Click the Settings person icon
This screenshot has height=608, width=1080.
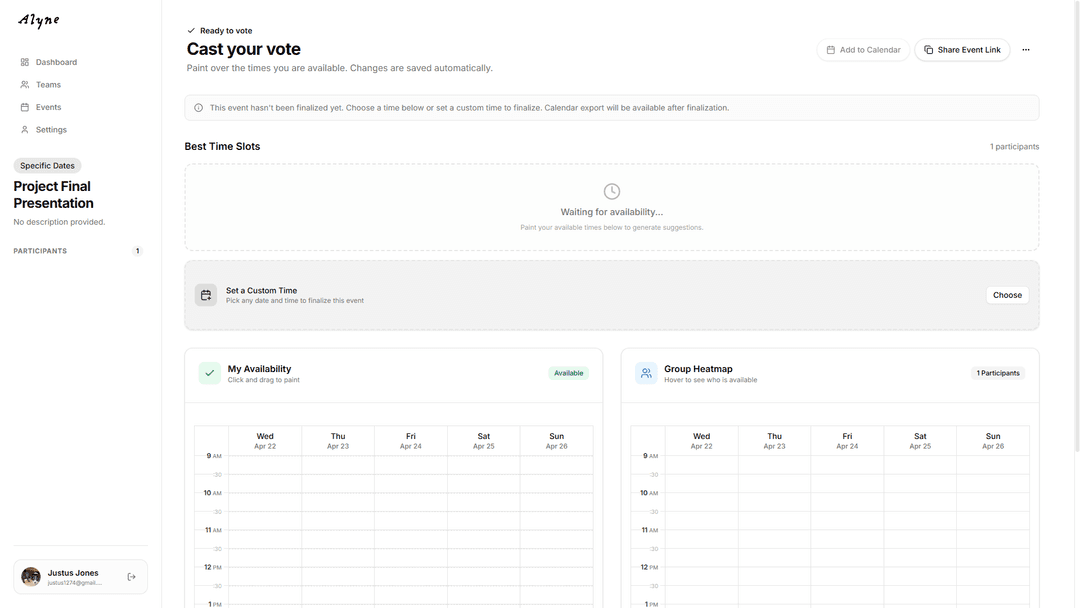(x=25, y=129)
